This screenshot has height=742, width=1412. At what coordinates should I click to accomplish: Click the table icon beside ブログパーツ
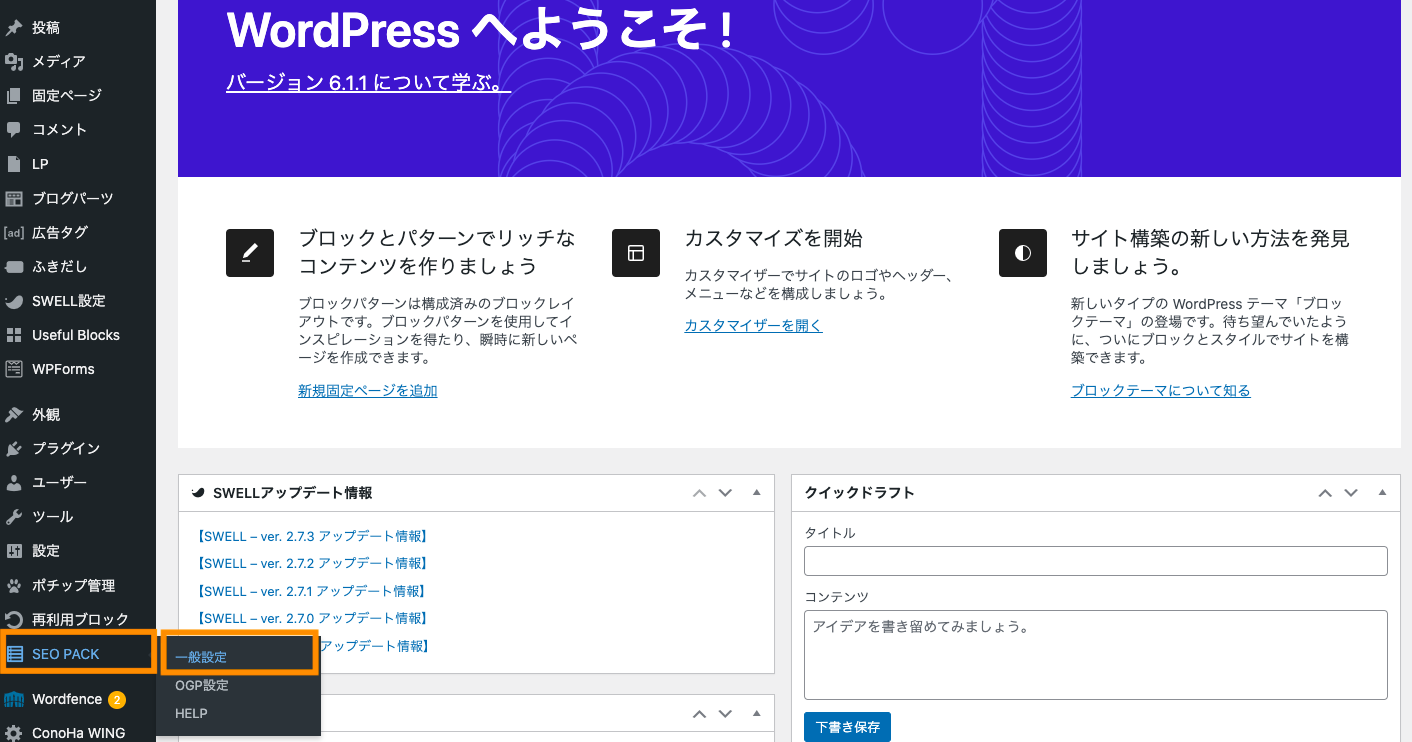point(14,198)
